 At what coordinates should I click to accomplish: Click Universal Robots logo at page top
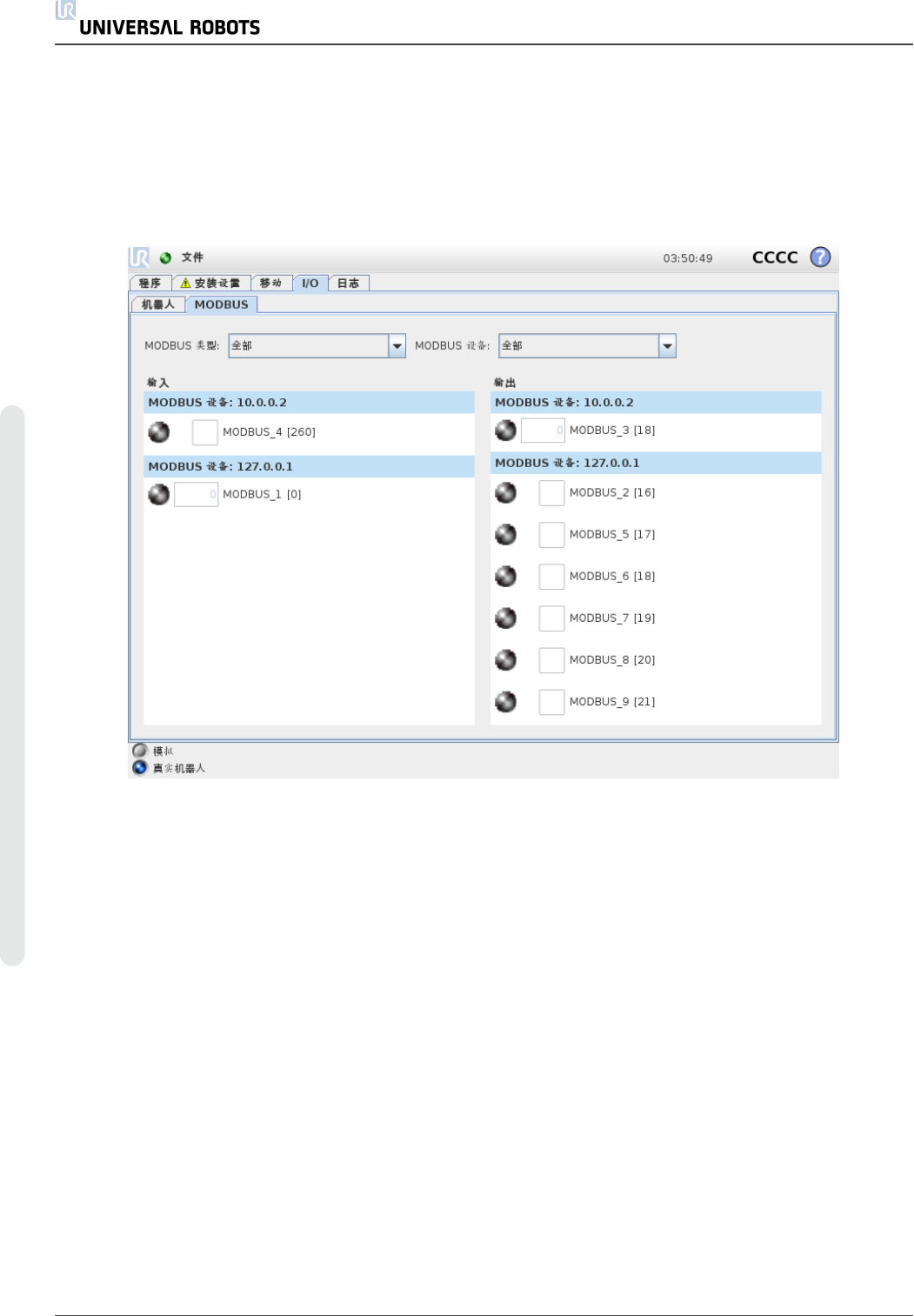click(x=158, y=19)
